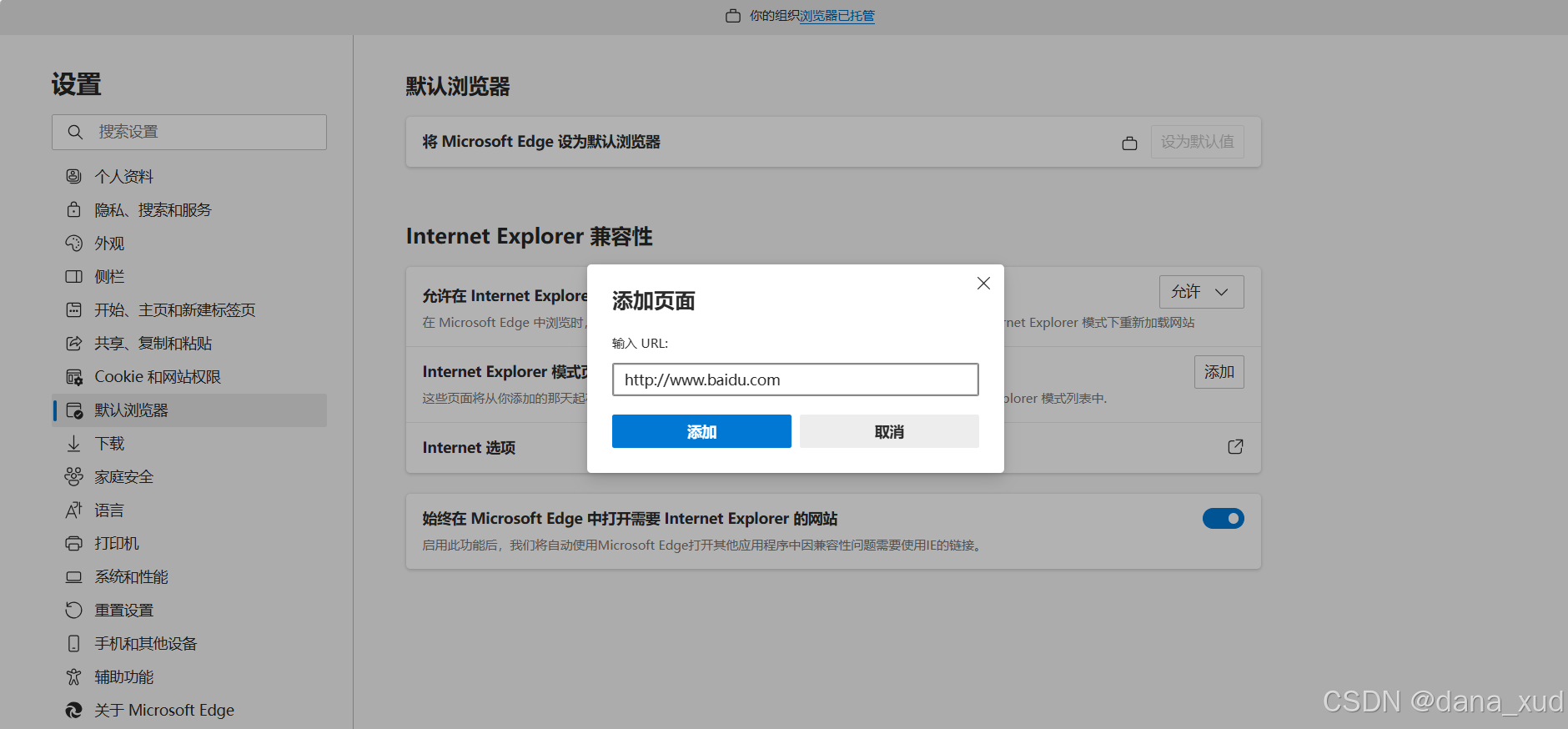This screenshot has height=729, width=1568.
Task: Open the 允许 dropdown for IE mode reload
Action: (x=1201, y=292)
